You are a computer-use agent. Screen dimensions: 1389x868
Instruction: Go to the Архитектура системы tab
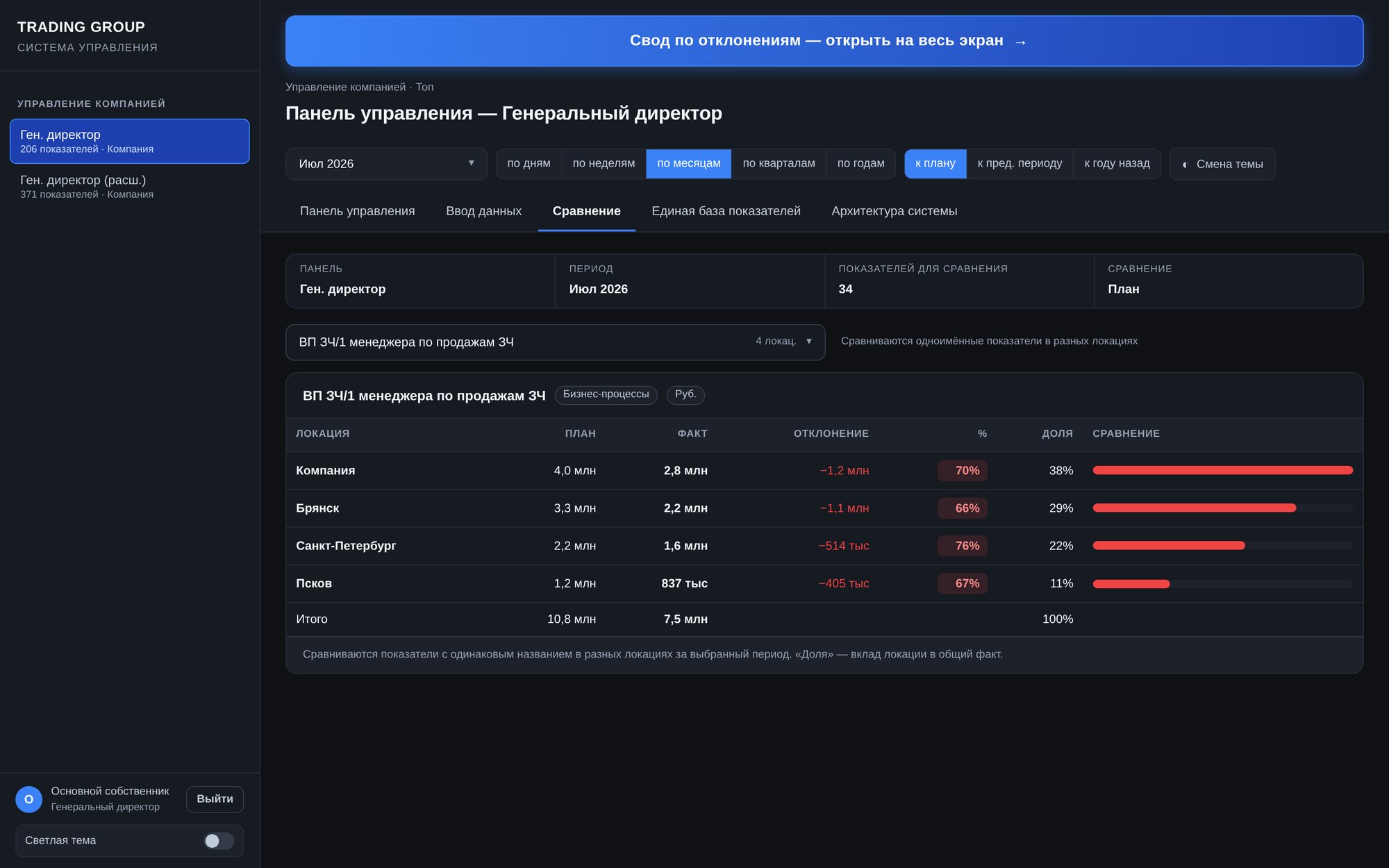[x=894, y=211]
